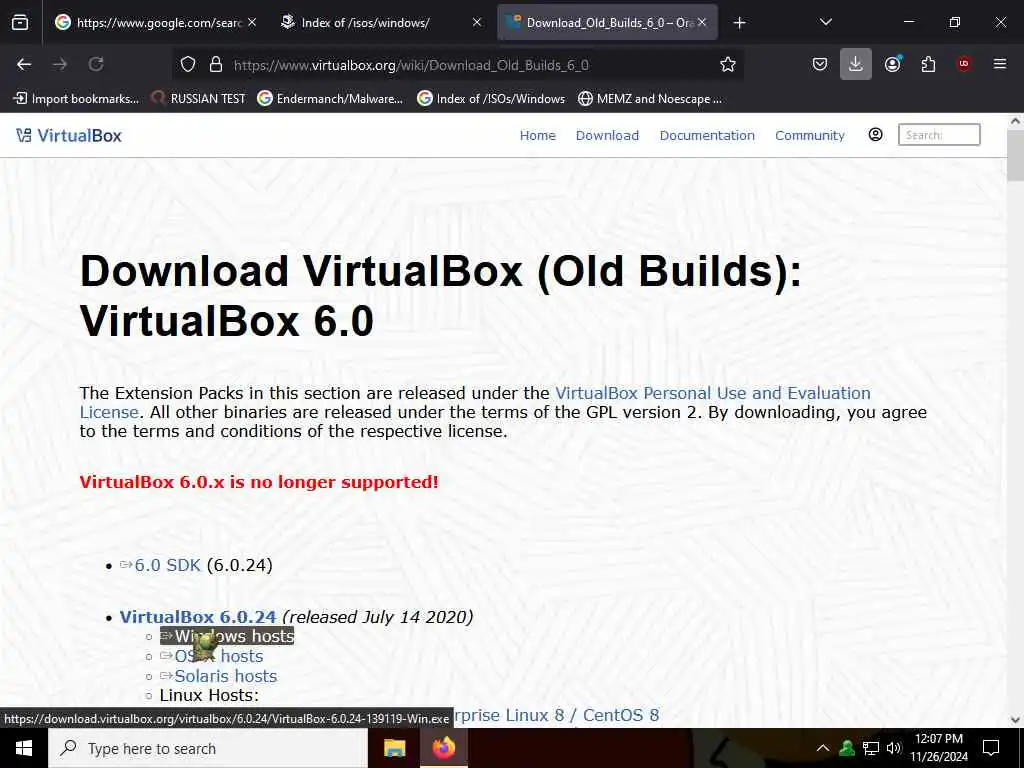The height and width of the screenshot is (768, 1024).
Task: Open the Firefox hamburger application menu
Action: click(x=999, y=64)
